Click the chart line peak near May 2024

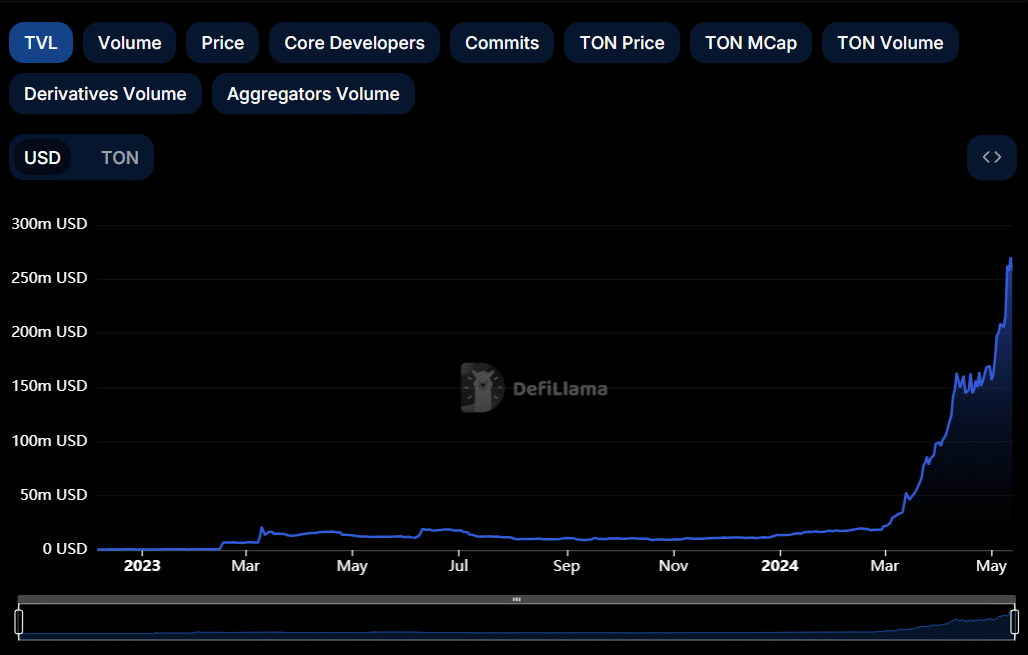point(1010,259)
